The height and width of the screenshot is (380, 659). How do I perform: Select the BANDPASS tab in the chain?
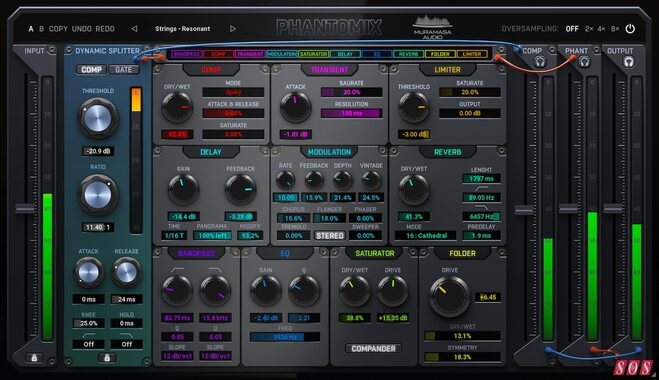pos(186,54)
